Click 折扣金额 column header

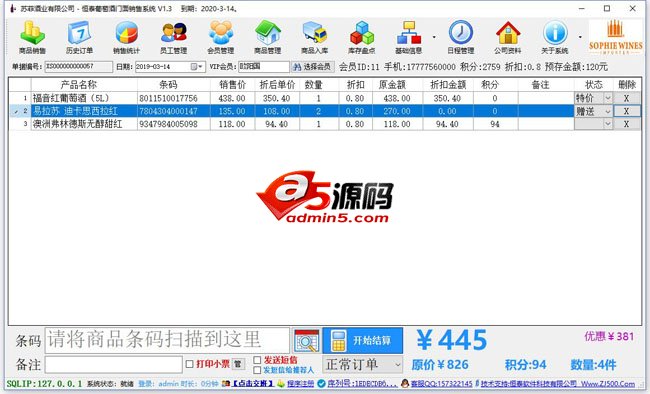click(x=448, y=85)
